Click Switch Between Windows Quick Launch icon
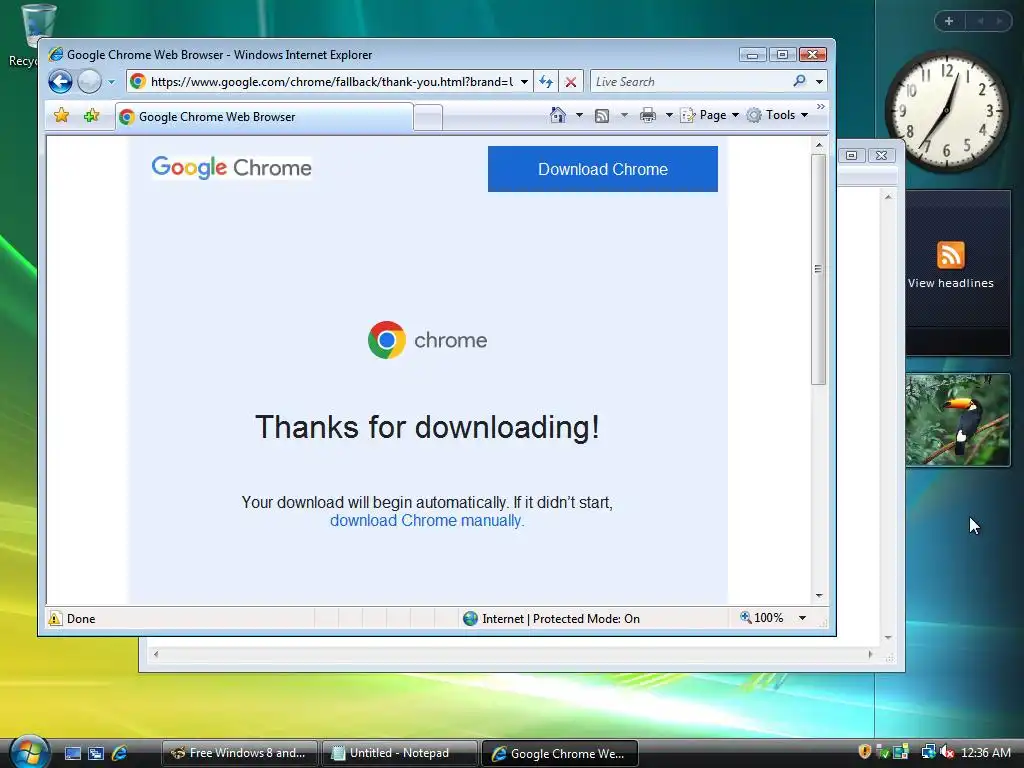This screenshot has height=768, width=1024. pos(96,754)
